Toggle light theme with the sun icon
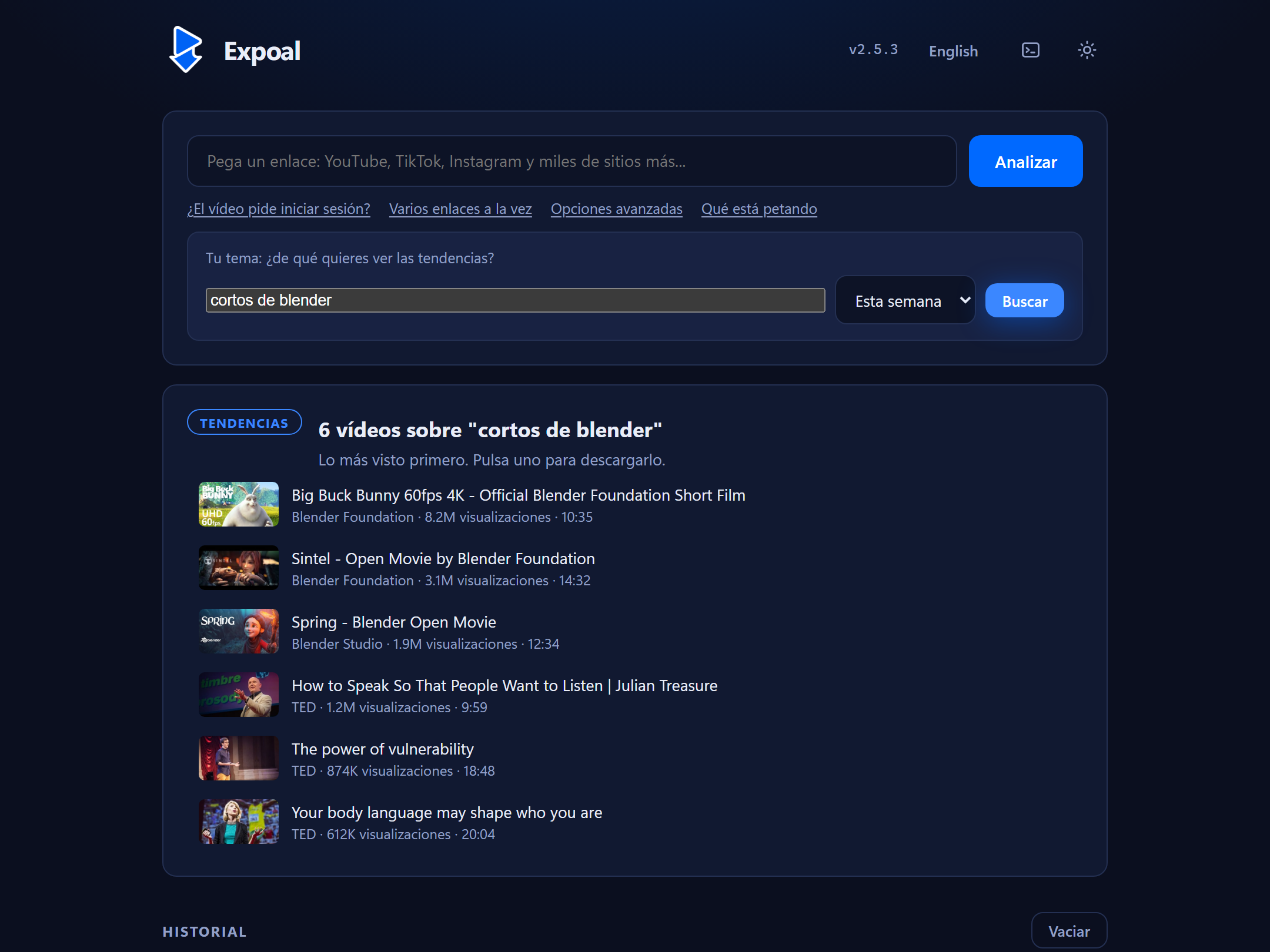 1087,50
